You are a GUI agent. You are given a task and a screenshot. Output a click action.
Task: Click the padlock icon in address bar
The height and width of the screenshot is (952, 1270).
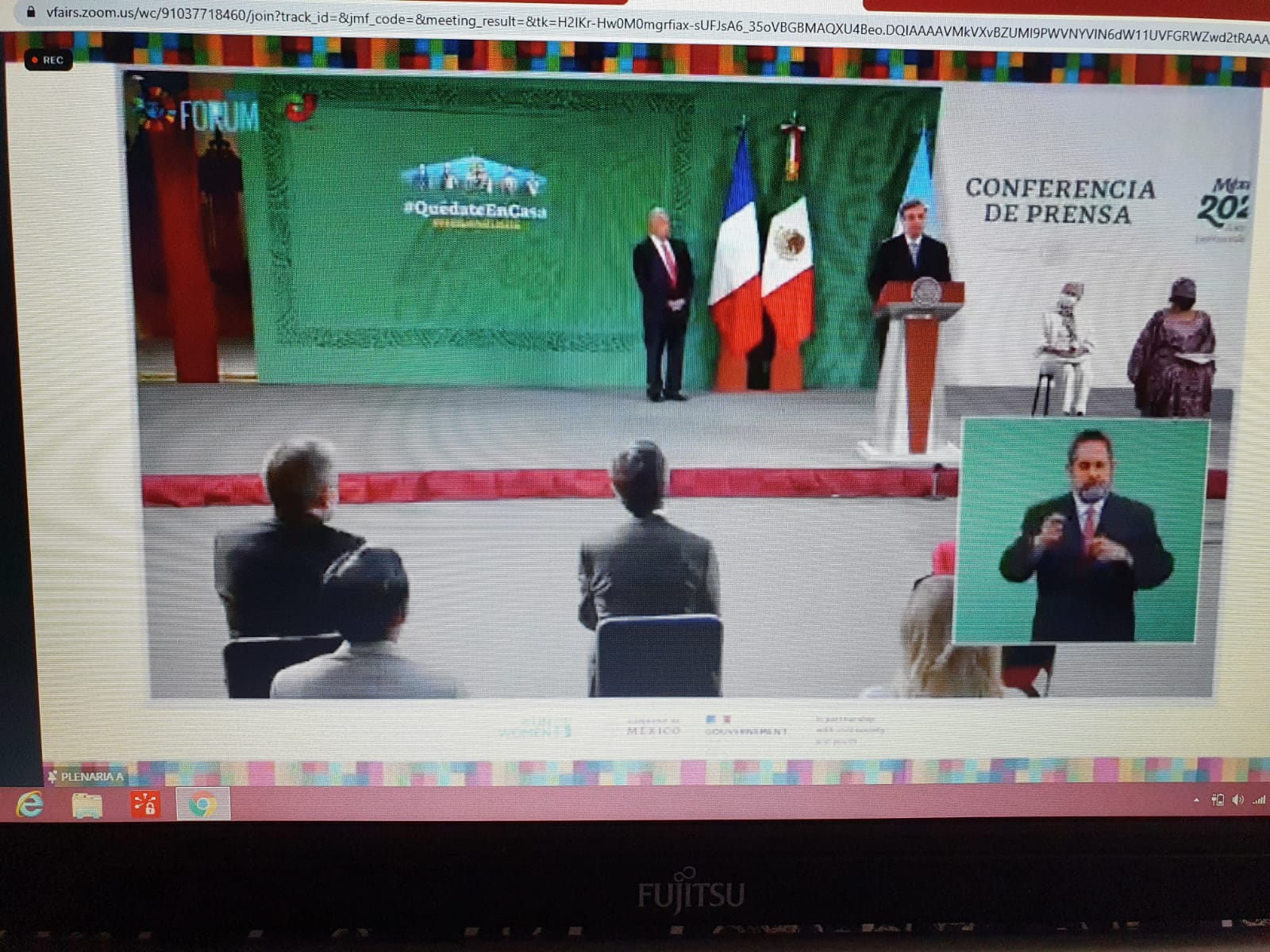(x=31, y=12)
